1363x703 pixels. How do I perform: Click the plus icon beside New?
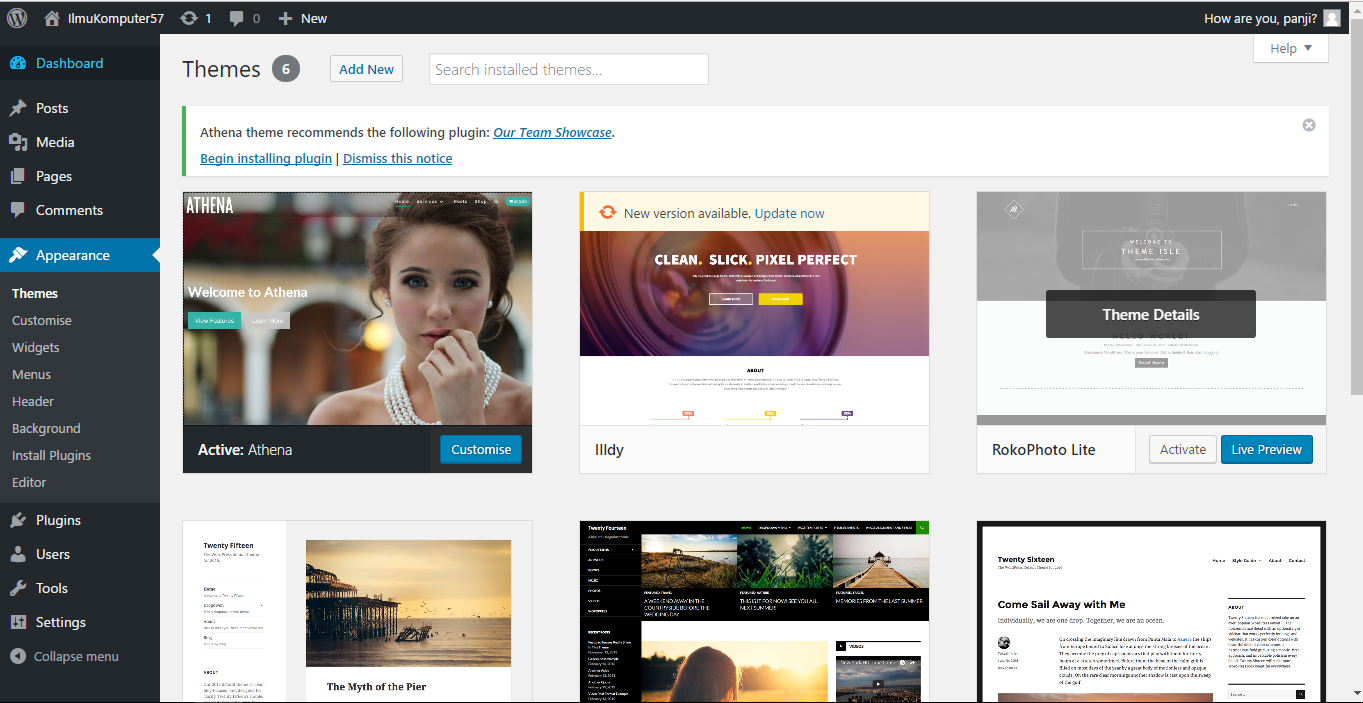285,18
